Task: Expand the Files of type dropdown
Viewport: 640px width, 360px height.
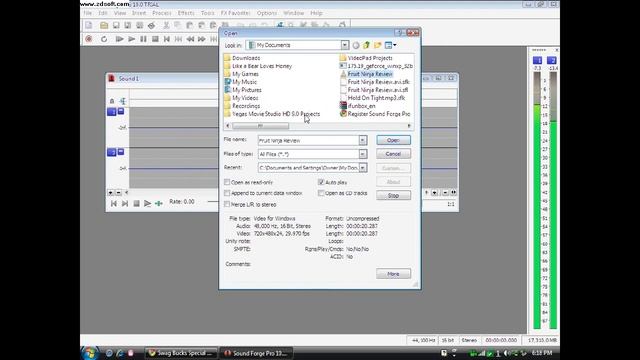Action: point(362,154)
